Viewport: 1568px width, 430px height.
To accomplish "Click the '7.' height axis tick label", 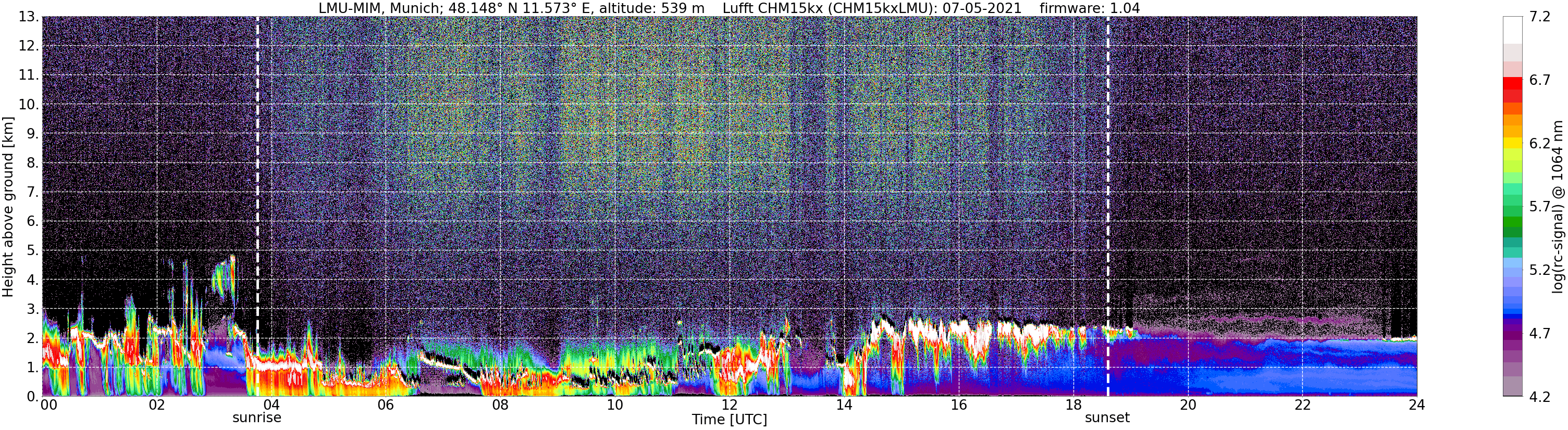I will [33, 192].
